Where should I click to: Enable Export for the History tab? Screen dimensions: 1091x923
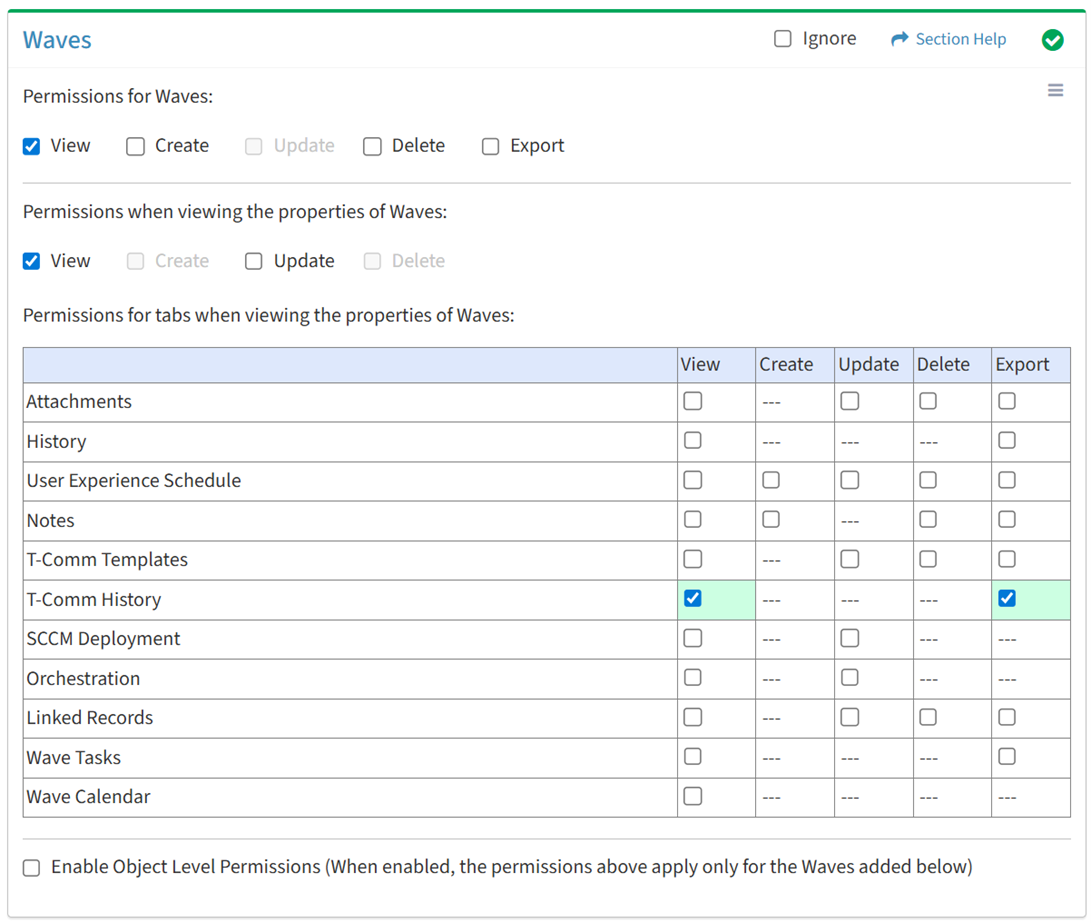click(1007, 441)
